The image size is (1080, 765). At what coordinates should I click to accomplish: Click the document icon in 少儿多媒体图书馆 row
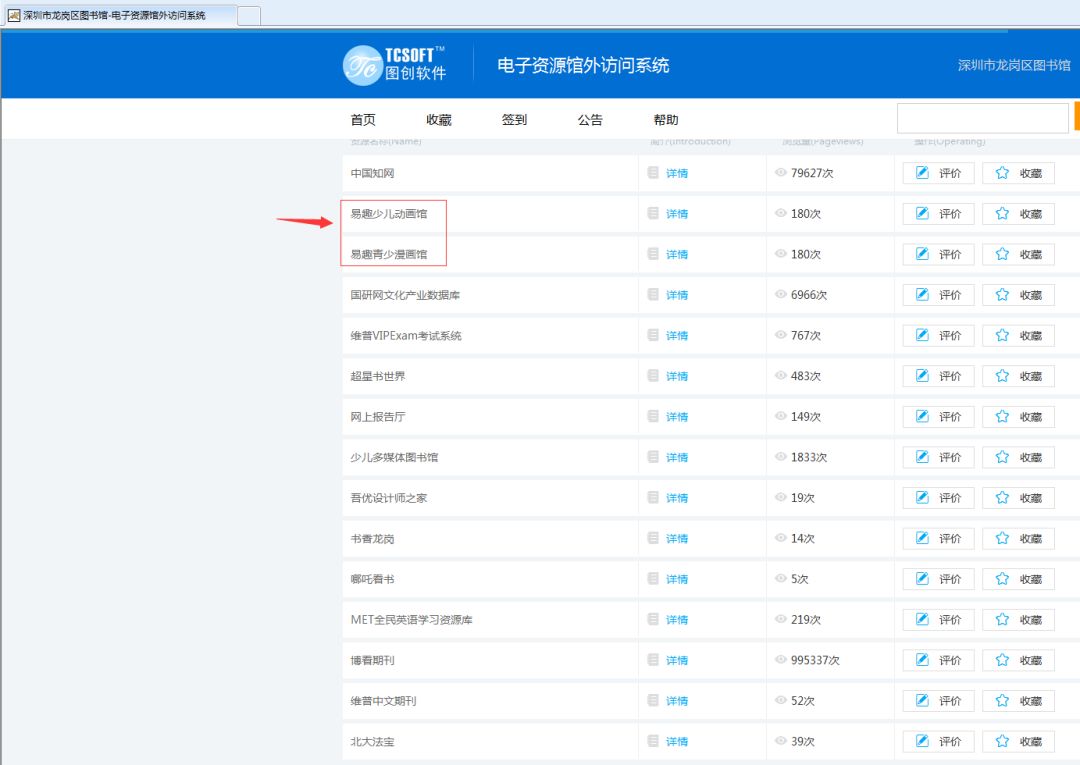(x=653, y=457)
